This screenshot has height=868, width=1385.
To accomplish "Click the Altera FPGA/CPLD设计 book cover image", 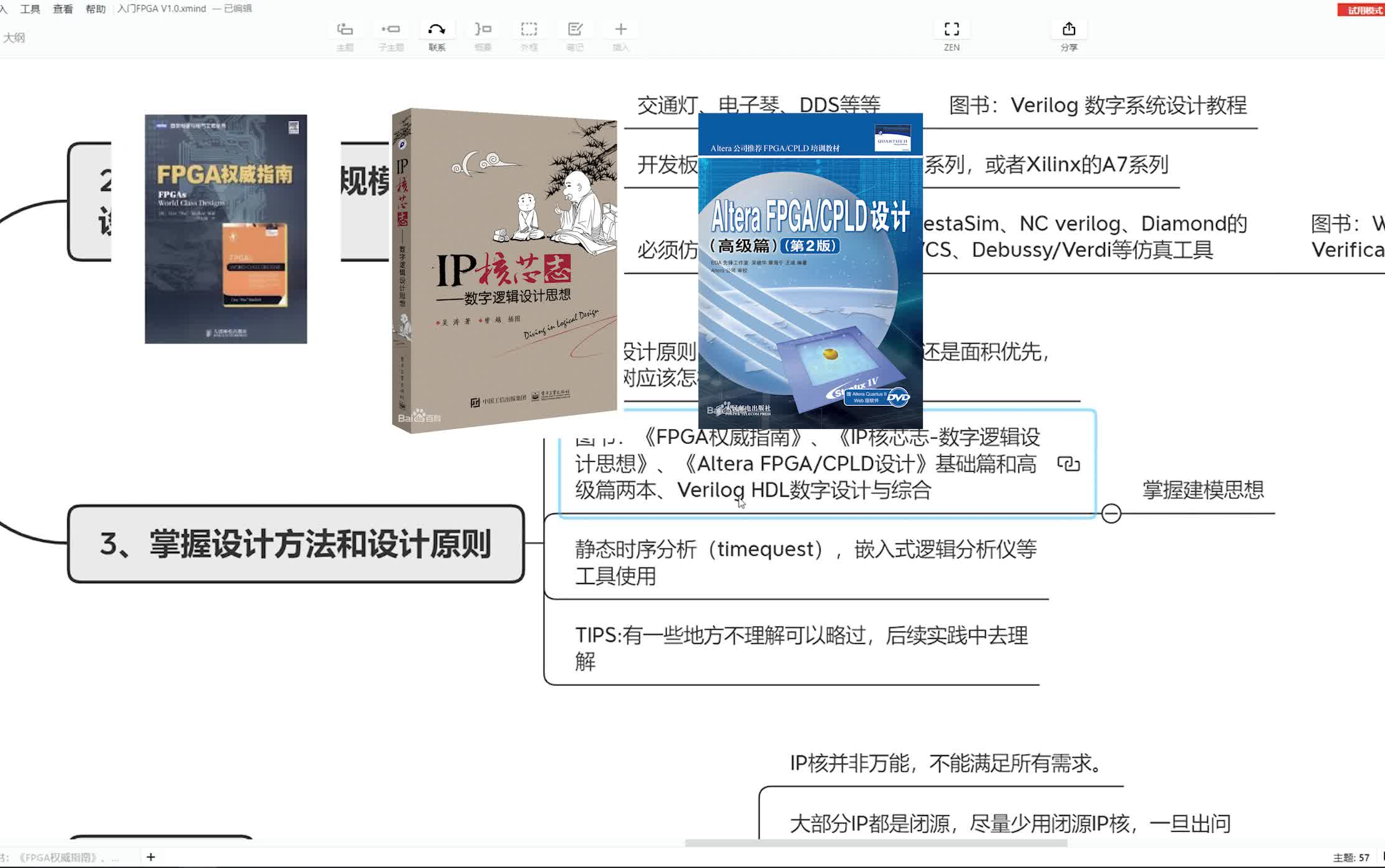I will (810, 270).
